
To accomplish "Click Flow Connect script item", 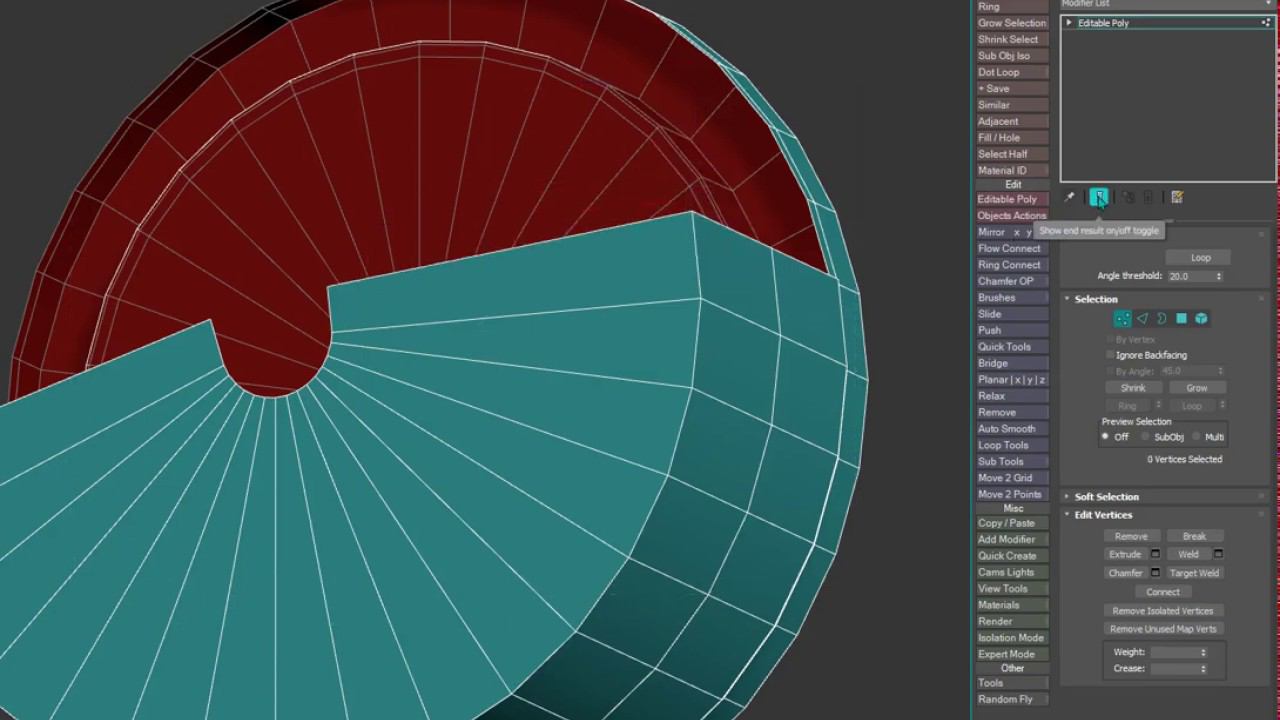I will click(x=1012, y=248).
